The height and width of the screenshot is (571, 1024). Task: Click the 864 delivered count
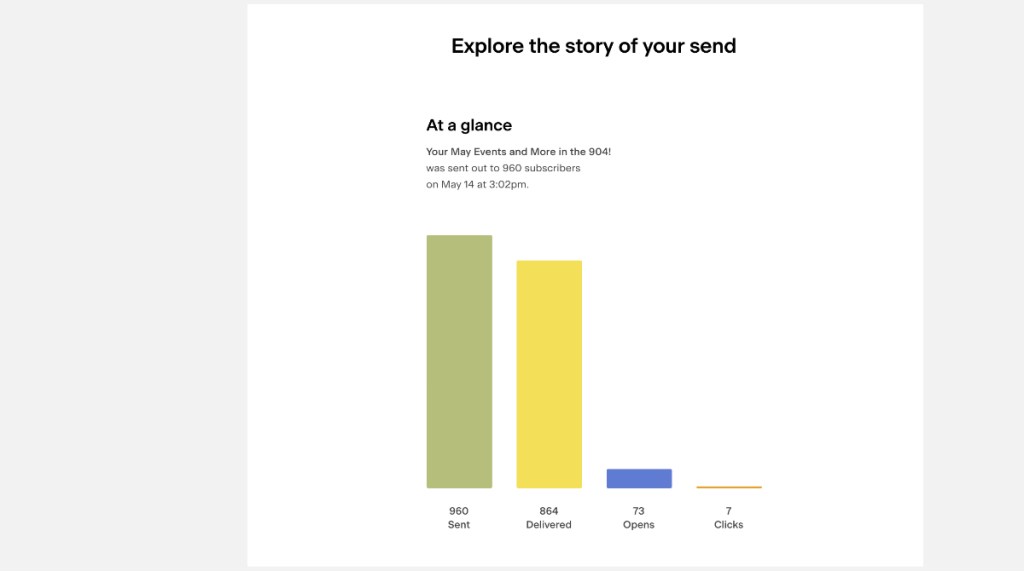click(x=549, y=511)
